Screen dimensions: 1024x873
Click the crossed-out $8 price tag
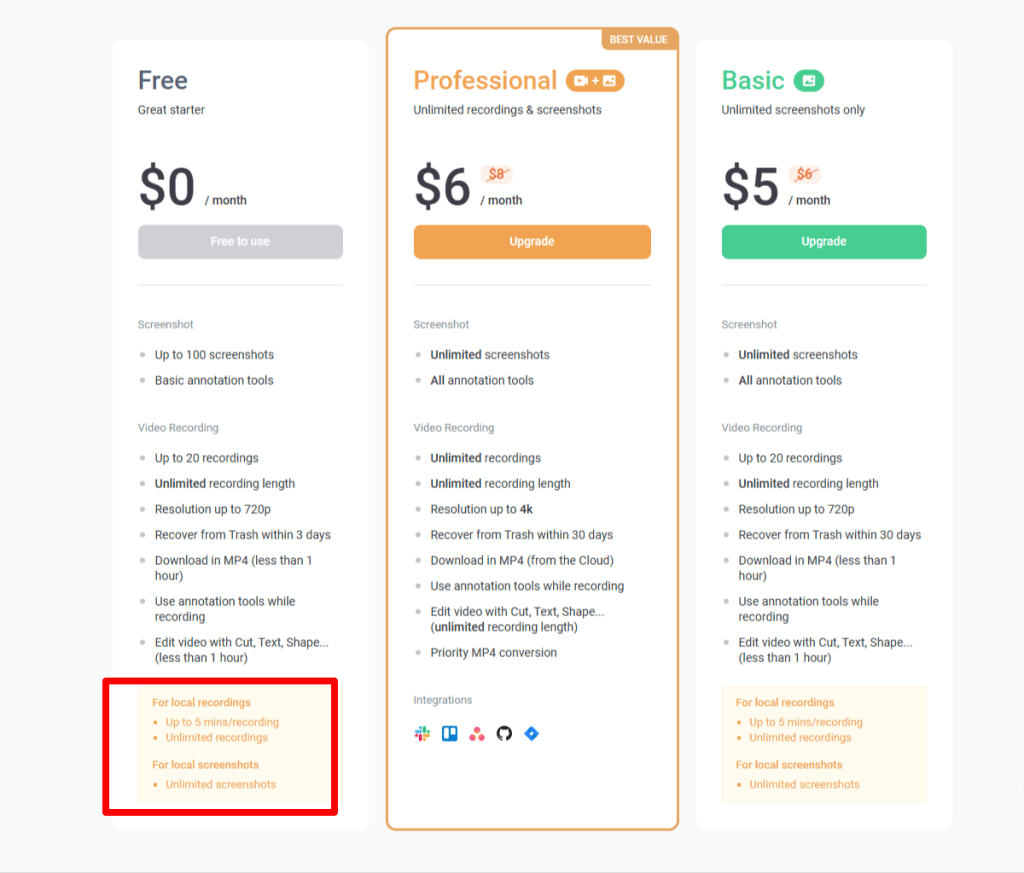[x=496, y=174]
